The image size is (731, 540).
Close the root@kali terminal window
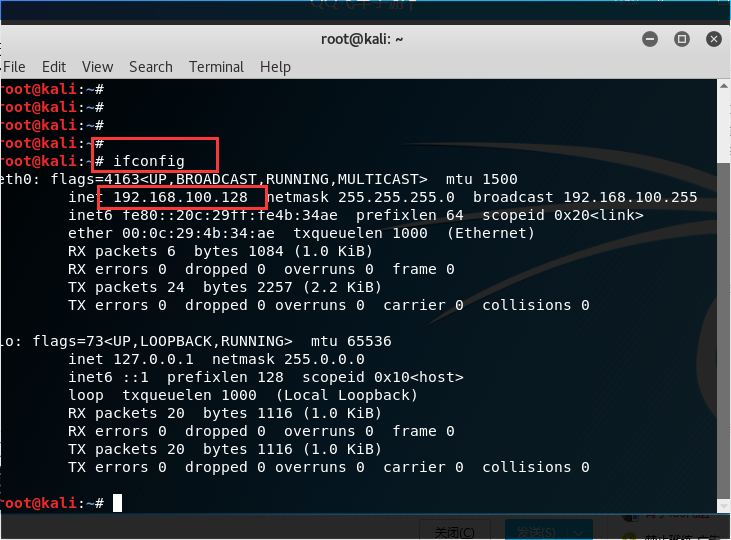714,39
